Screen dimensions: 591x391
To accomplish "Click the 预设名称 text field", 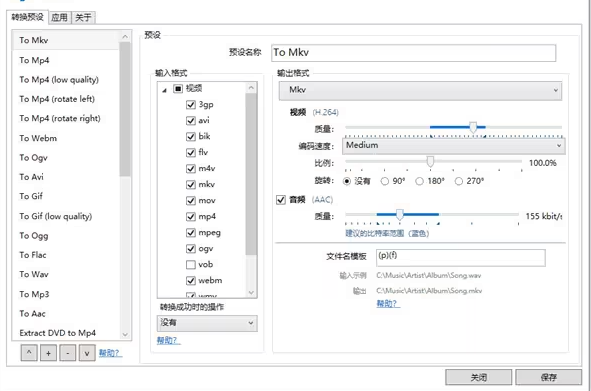I will click(x=413, y=53).
